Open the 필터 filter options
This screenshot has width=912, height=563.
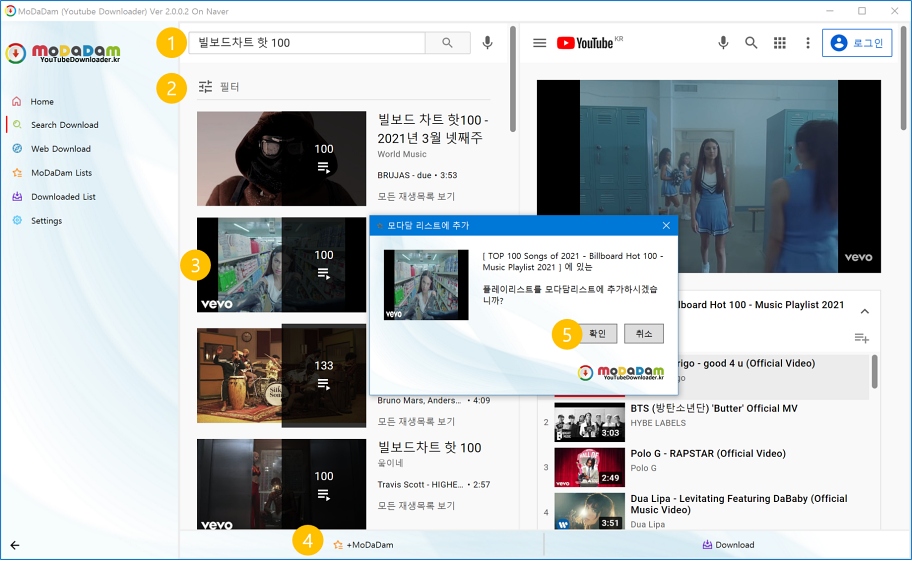[219, 87]
